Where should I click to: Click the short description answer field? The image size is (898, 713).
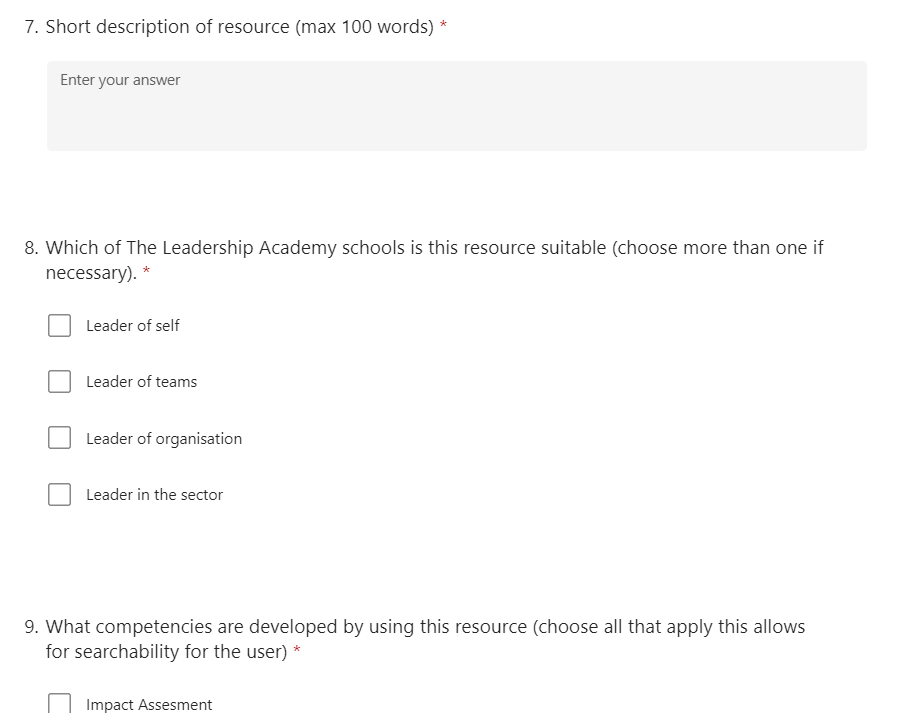(456, 106)
